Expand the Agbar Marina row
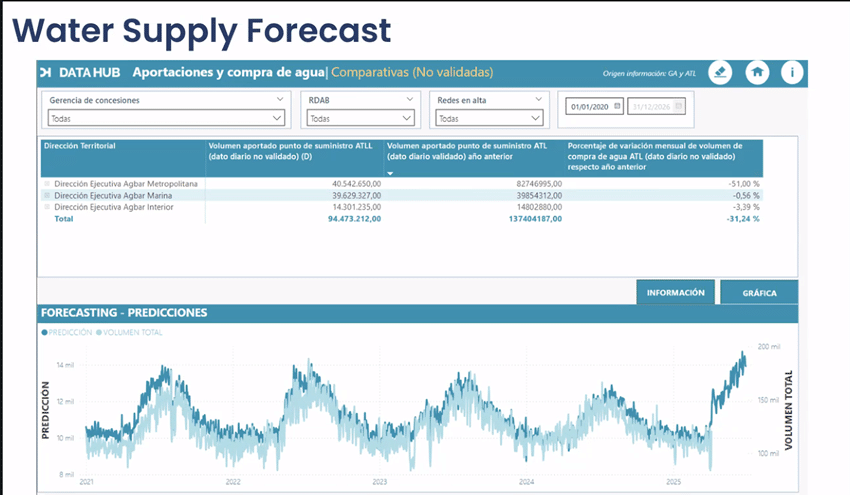Viewport: 850px width, 495px height. 46,196
